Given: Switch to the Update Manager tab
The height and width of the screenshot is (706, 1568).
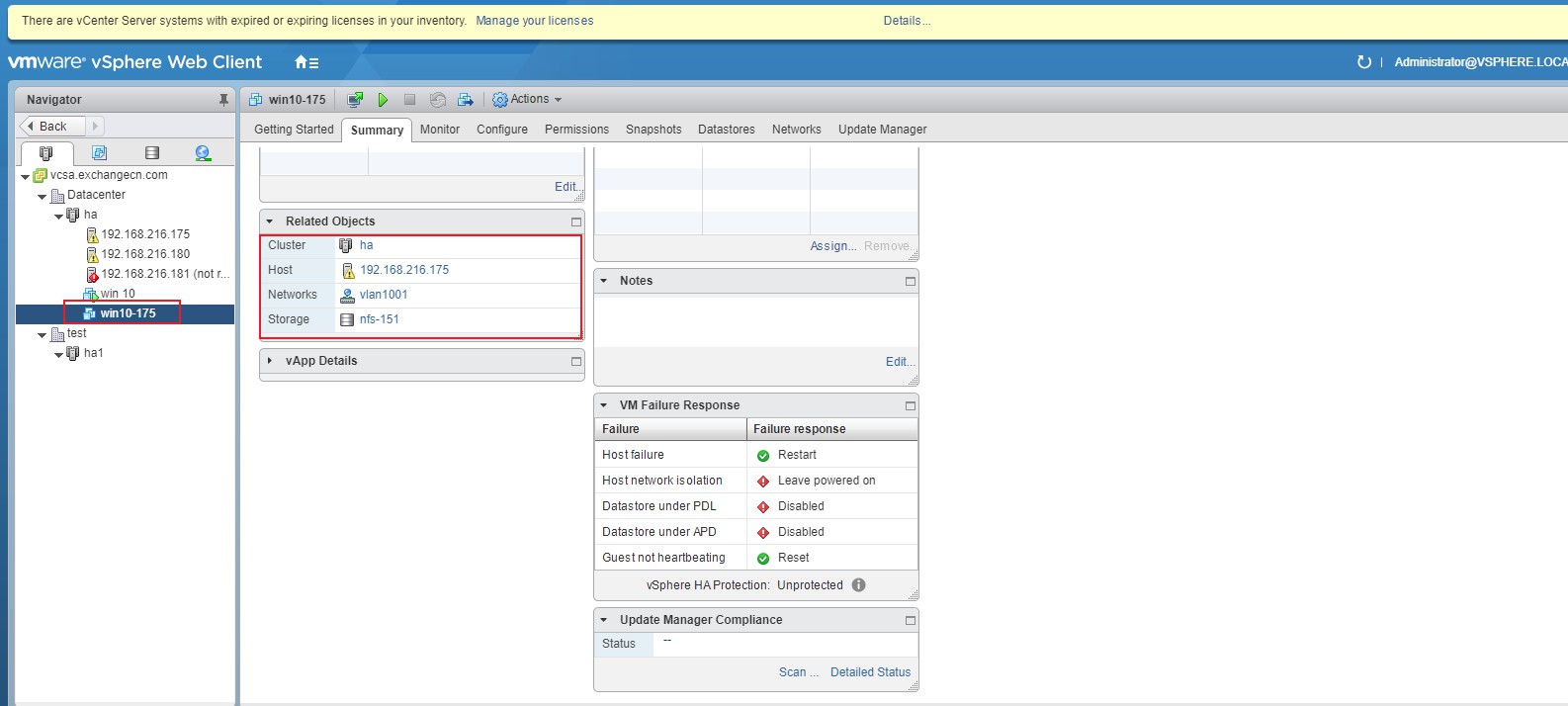Looking at the screenshot, I should pyautogui.click(x=883, y=130).
